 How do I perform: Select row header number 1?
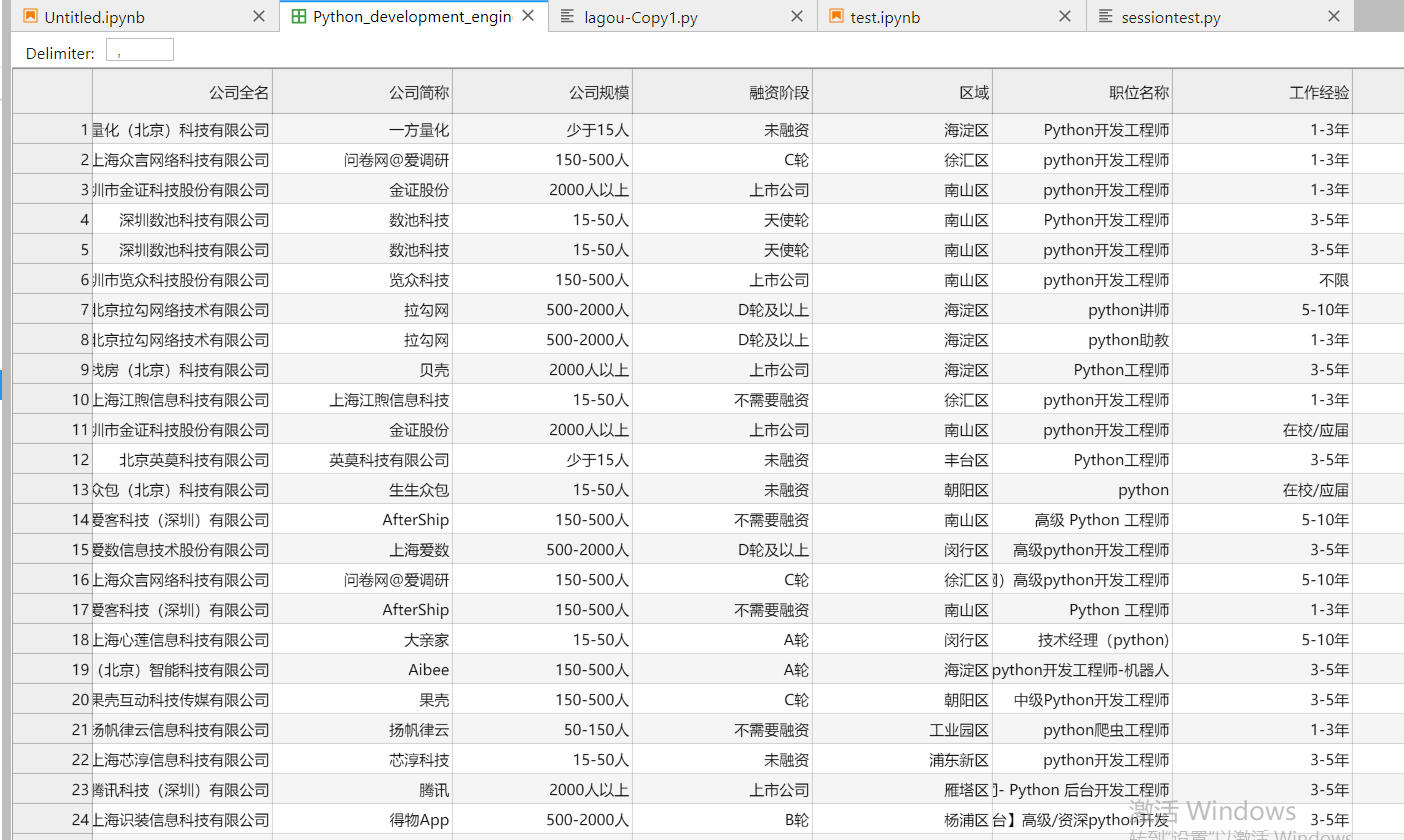tap(52, 130)
